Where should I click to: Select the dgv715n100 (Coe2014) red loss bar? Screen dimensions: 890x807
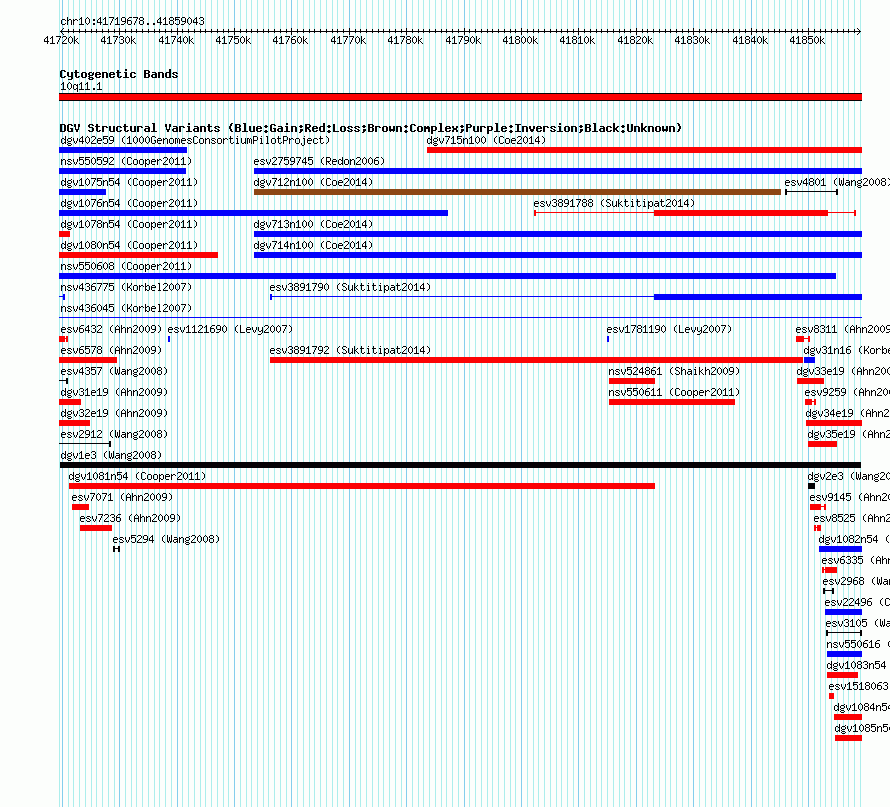644,150
